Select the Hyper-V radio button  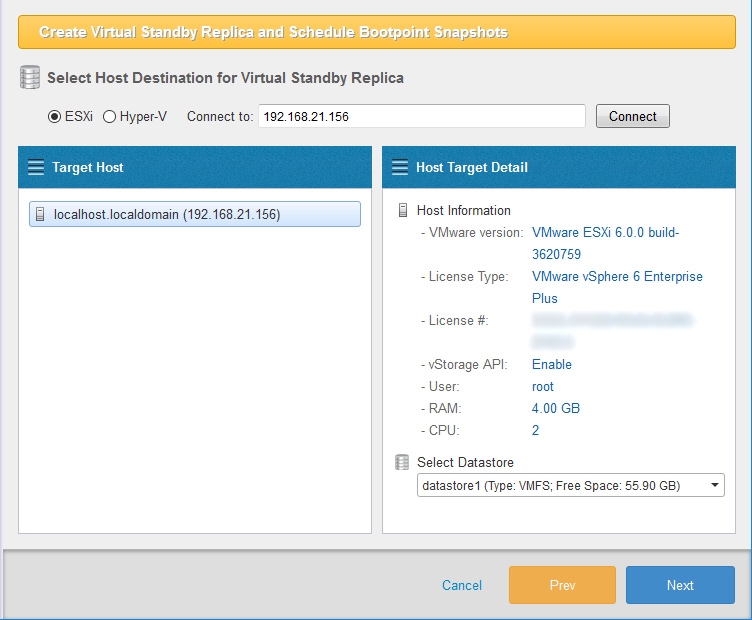coord(109,116)
